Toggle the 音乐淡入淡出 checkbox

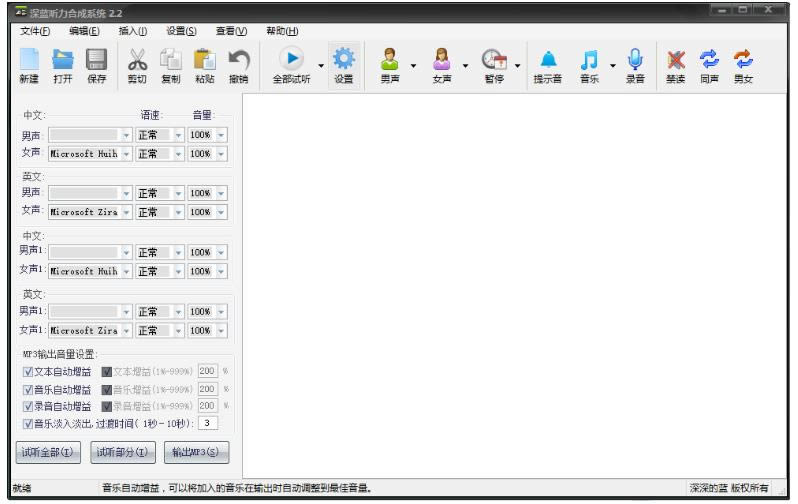pos(28,424)
